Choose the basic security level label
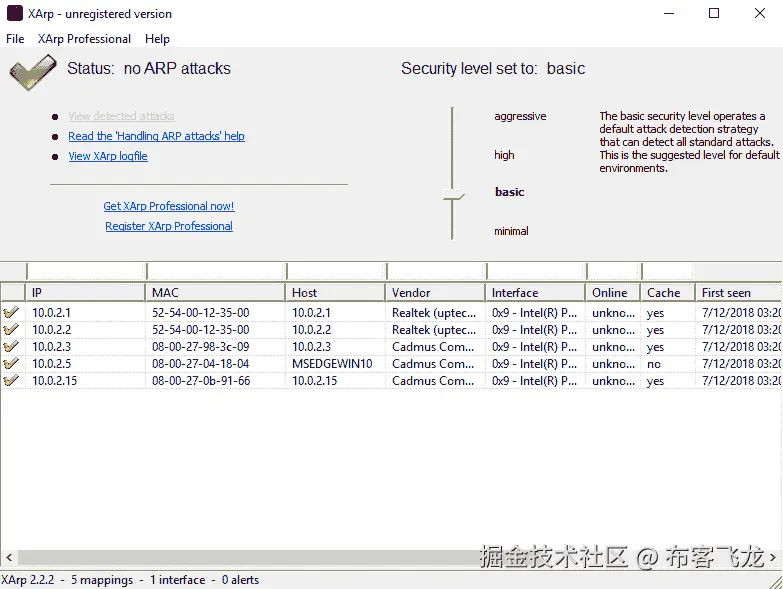 pyautogui.click(x=510, y=192)
